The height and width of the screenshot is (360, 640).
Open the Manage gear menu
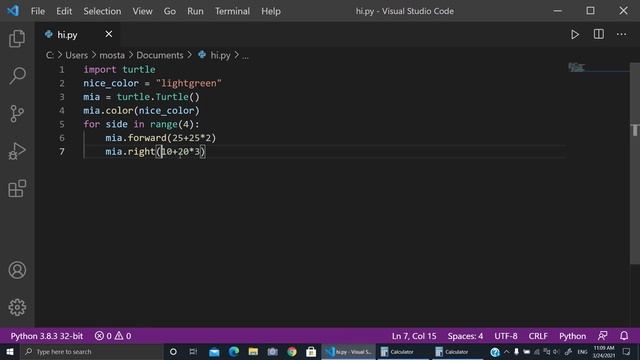coord(17,307)
